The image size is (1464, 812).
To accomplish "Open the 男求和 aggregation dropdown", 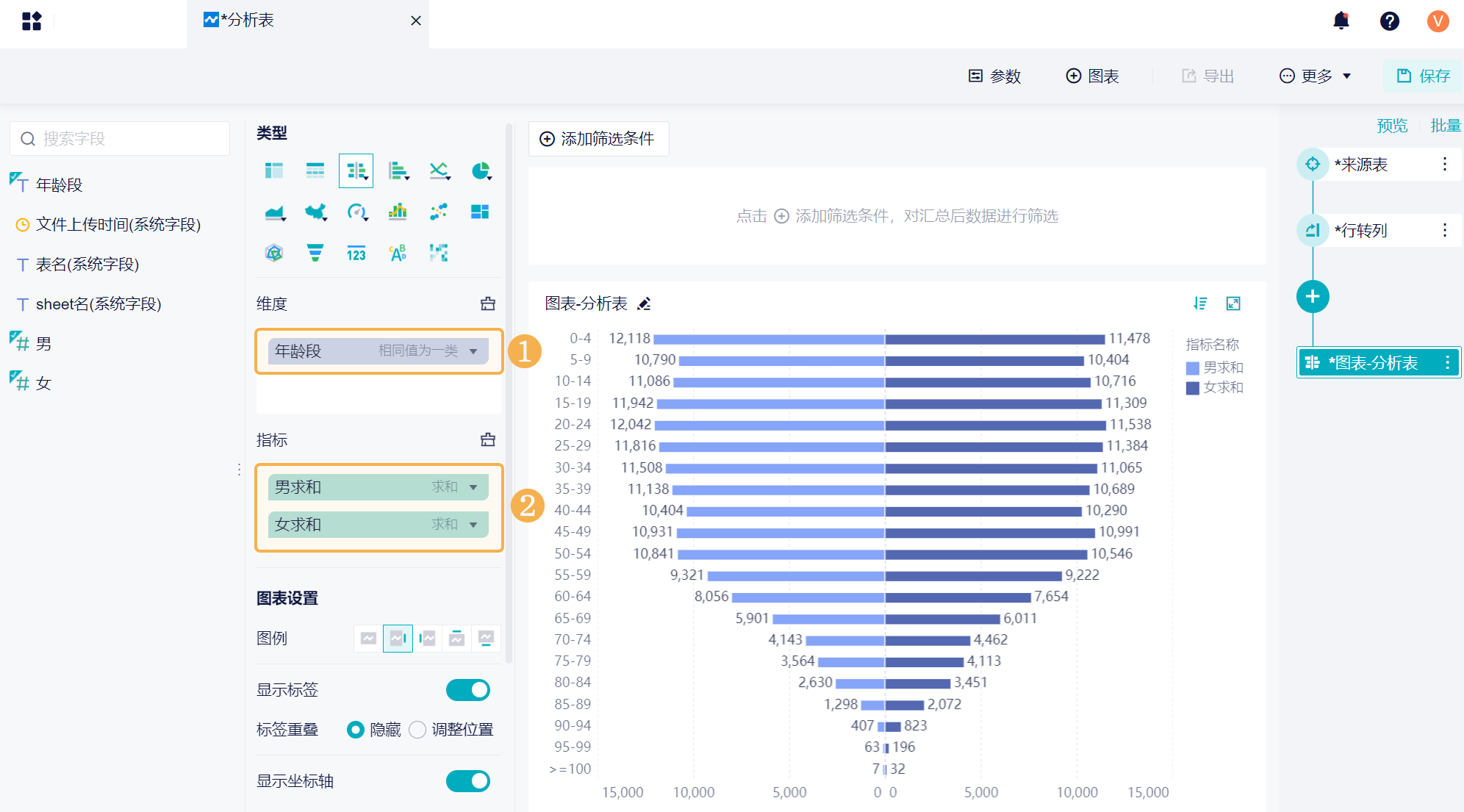I will [x=474, y=487].
